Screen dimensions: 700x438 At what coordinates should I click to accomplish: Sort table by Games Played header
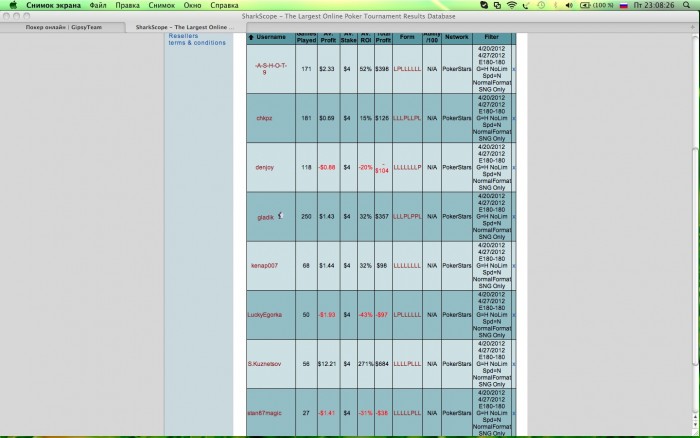coord(306,38)
